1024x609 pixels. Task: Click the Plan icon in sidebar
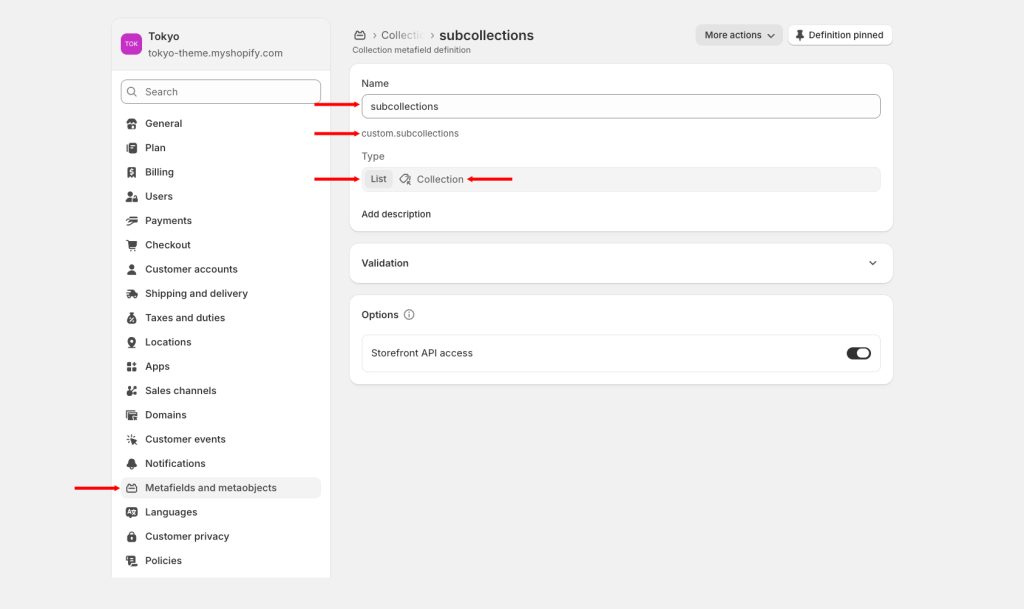[131, 148]
